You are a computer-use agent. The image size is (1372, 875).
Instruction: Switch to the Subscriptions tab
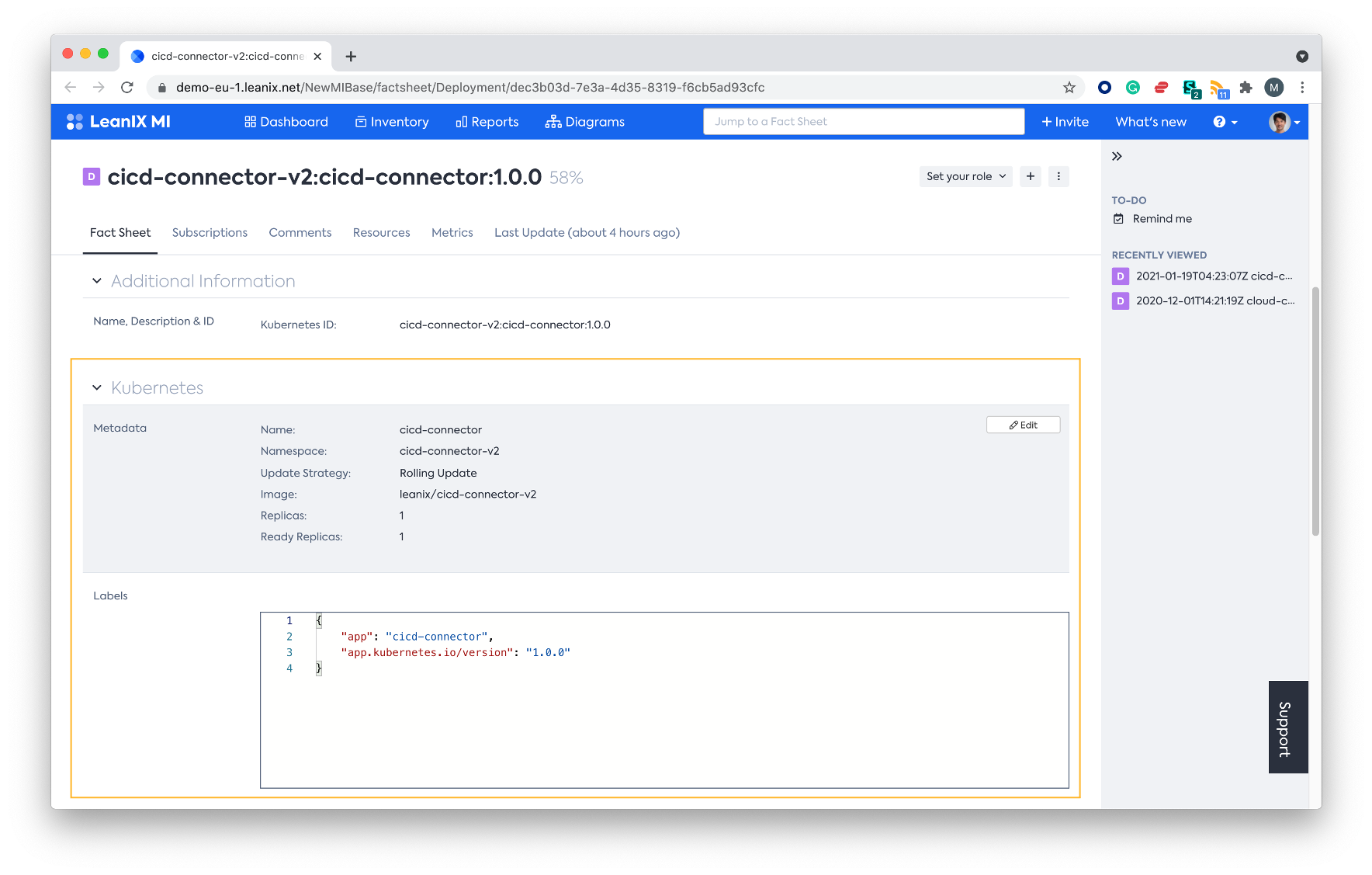(210, 233)
